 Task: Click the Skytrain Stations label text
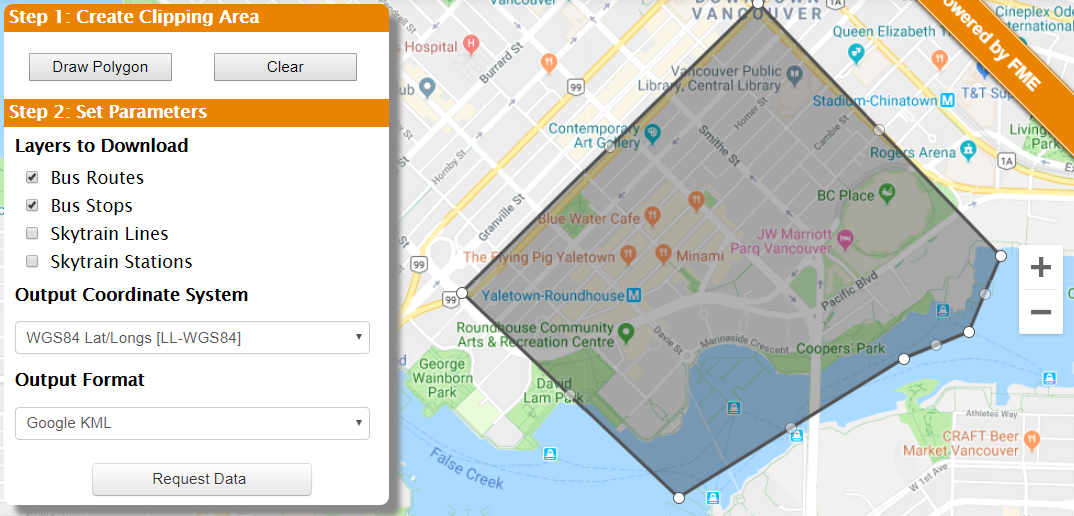(121, 262)
